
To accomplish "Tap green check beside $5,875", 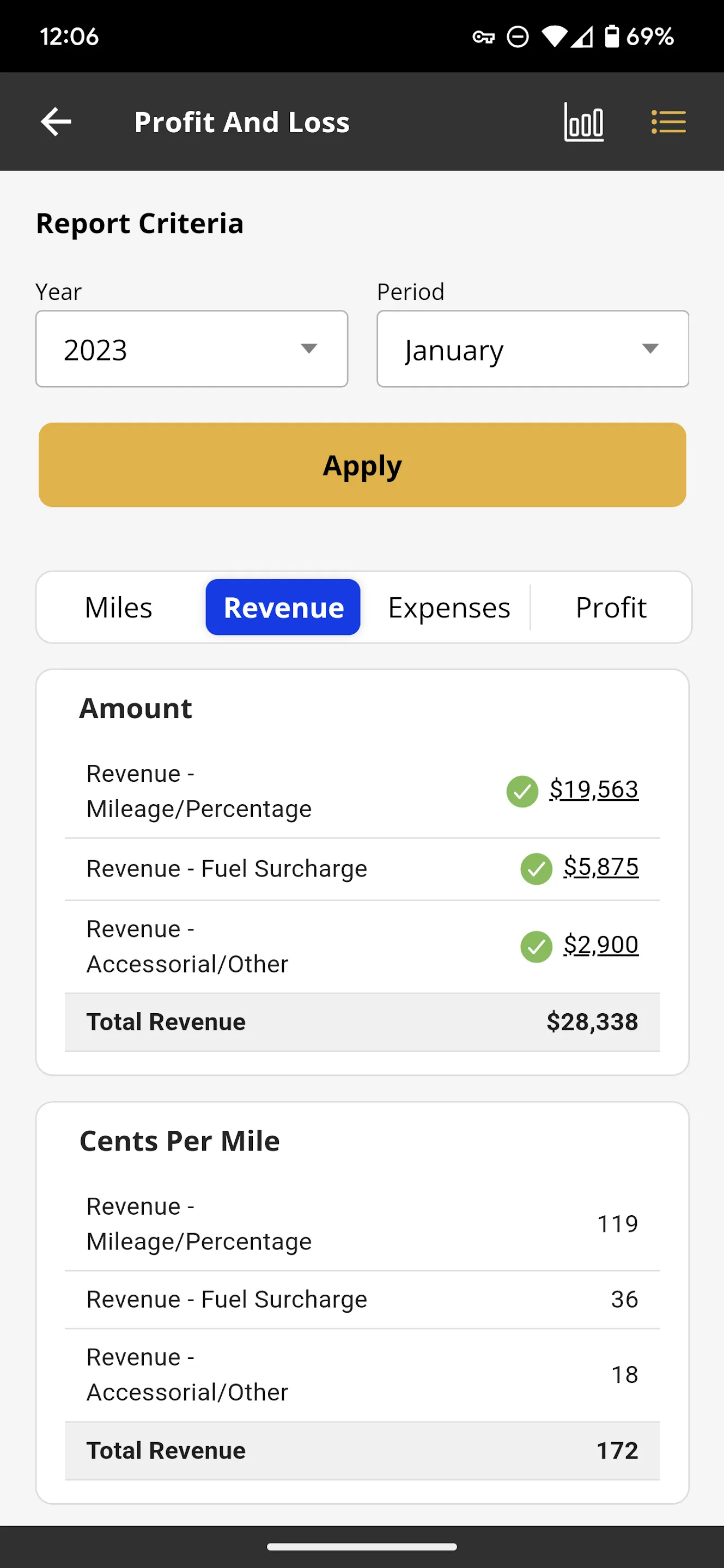I will point(536,868).
